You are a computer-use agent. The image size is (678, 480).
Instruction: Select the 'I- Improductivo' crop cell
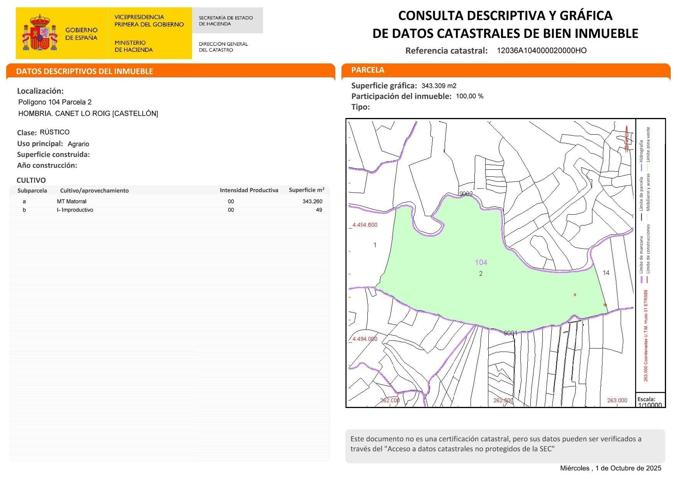click(x=75, y=210)
